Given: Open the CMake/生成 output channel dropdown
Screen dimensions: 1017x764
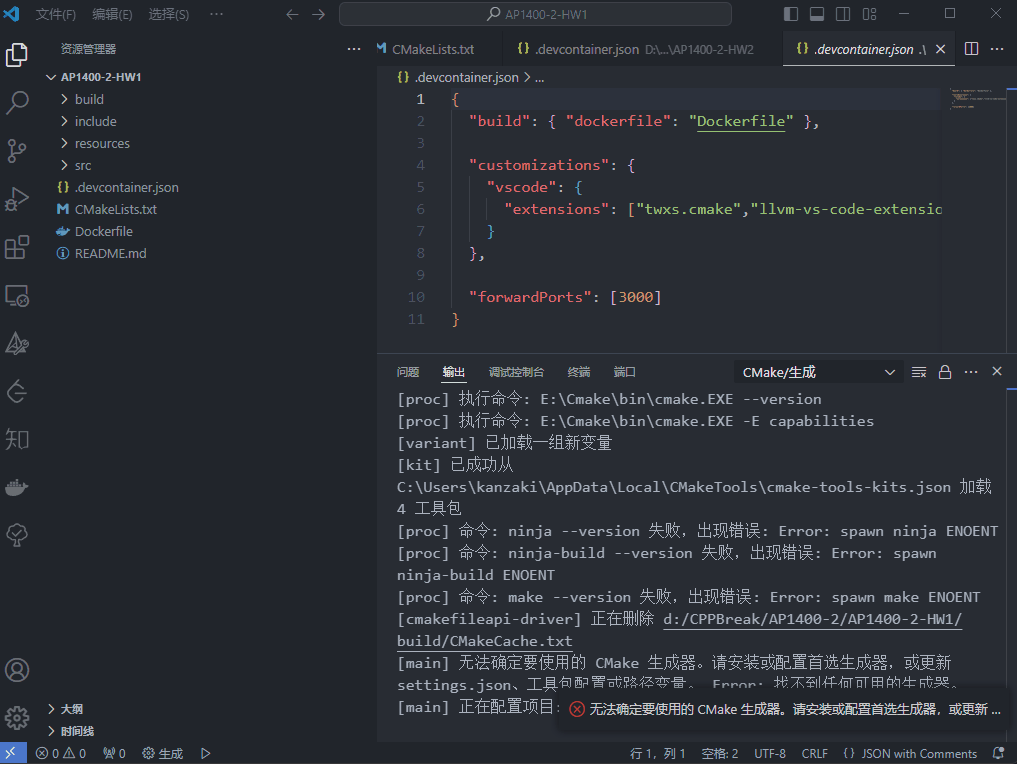Looking at the screenshot, I should coord(819,372).
